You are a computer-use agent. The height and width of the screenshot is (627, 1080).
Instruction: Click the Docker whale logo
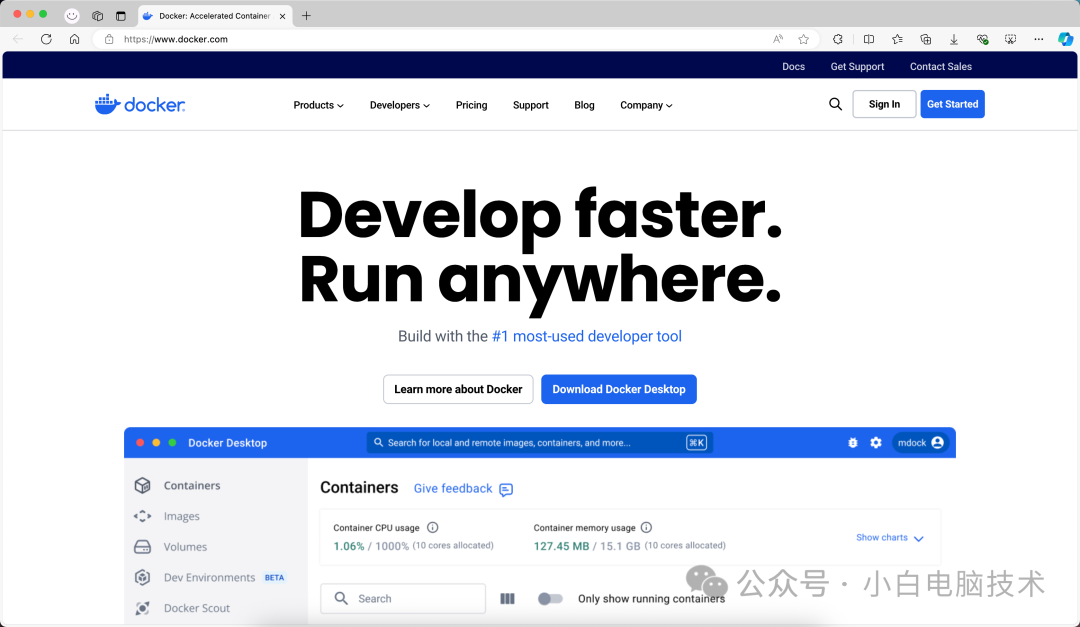pyautogui.click(x=140, y=104)
